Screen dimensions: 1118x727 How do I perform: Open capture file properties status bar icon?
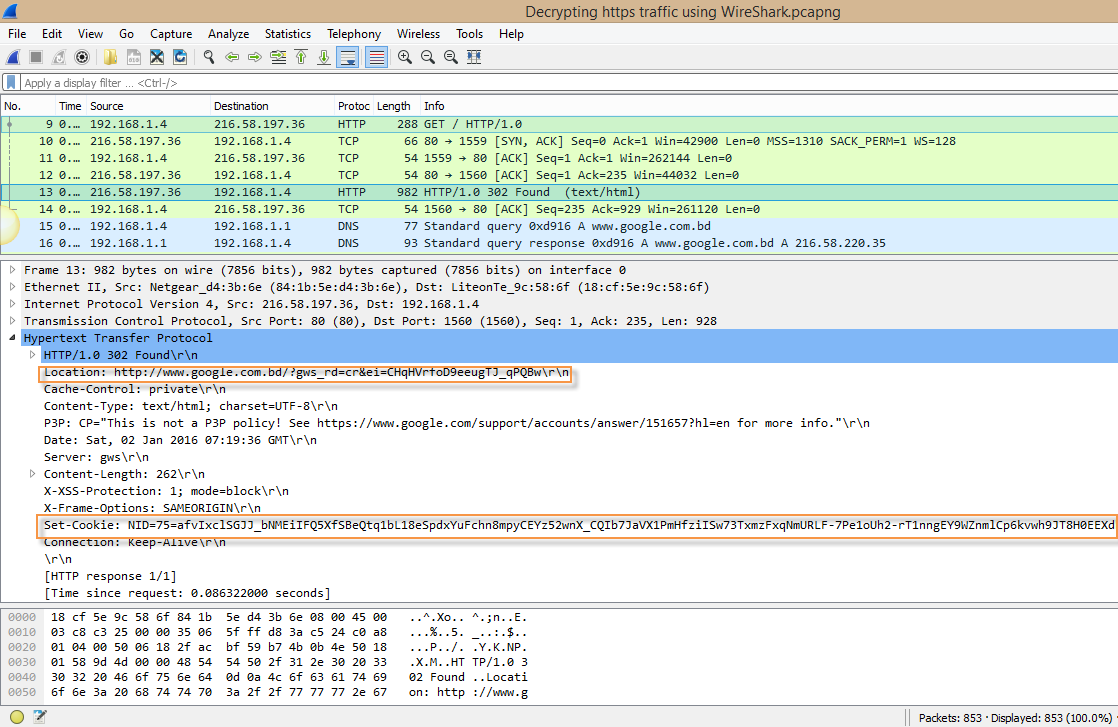pos(40,717)
